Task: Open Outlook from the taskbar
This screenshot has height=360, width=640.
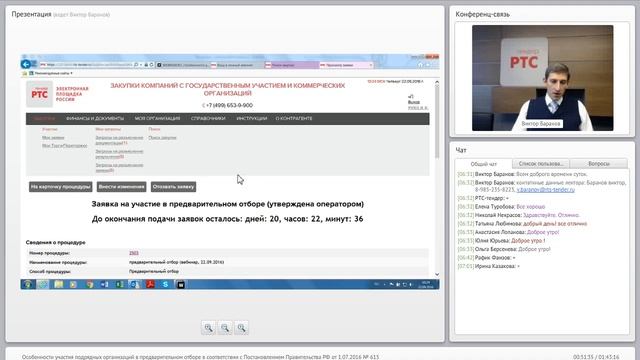Action: [x=135, y=284]
